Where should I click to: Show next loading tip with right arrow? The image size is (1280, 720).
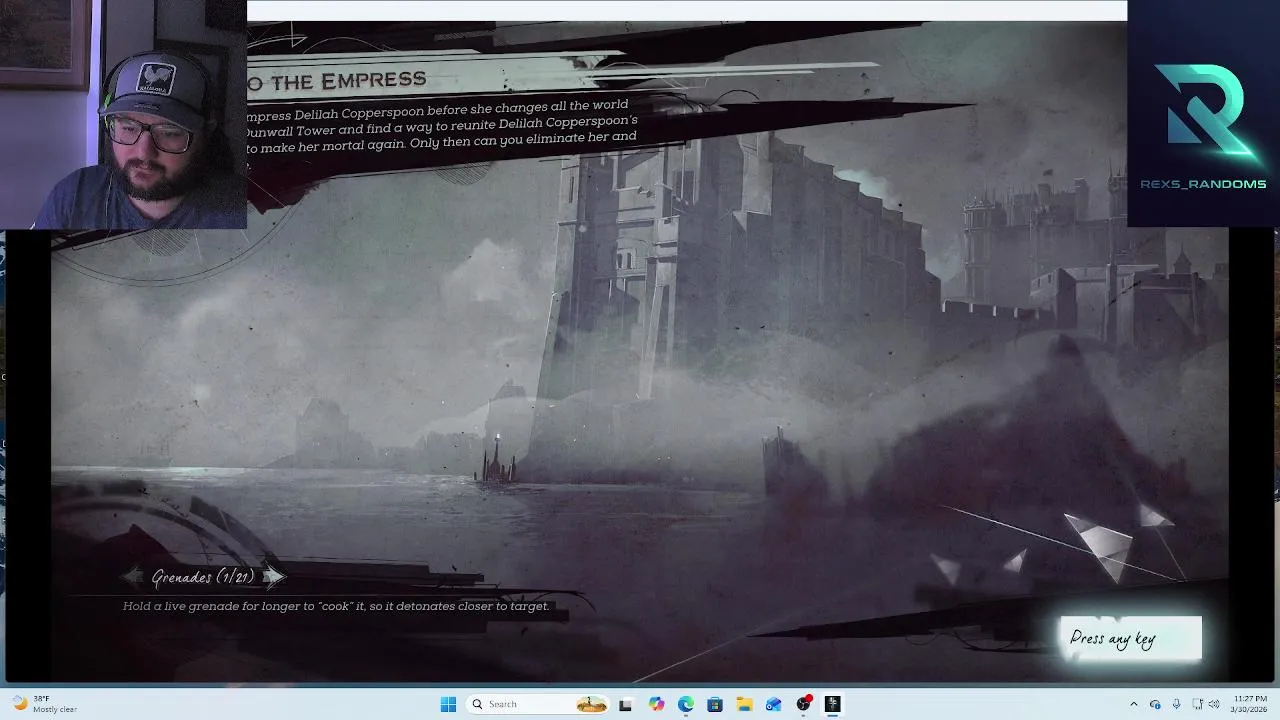pos(273,576)
